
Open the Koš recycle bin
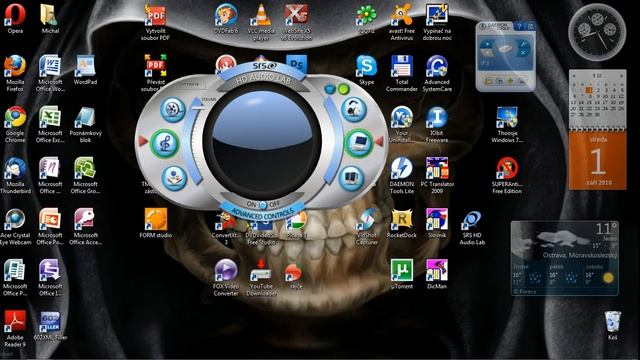click(612, 325)
